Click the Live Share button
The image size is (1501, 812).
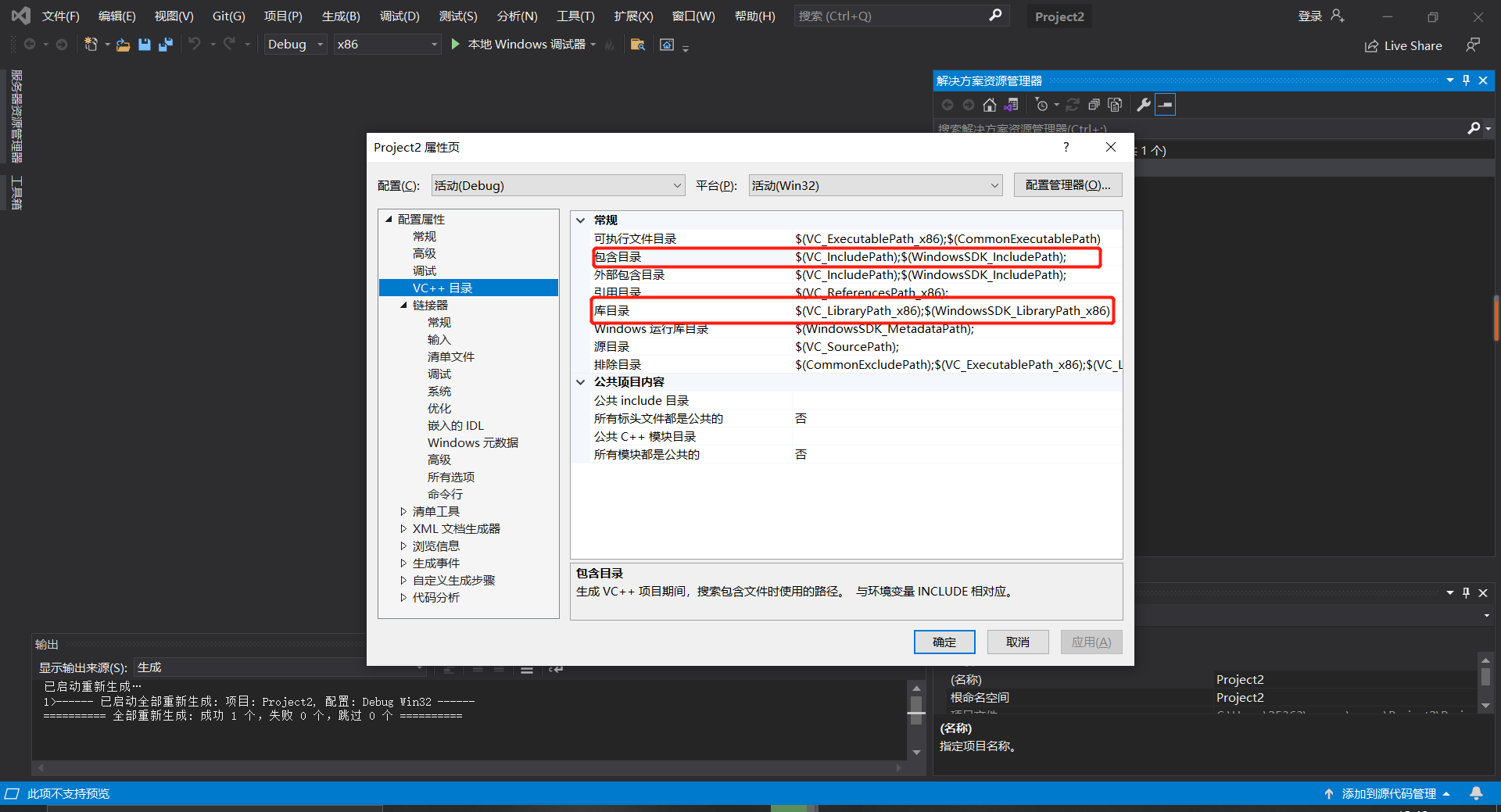pos(1403,45)
